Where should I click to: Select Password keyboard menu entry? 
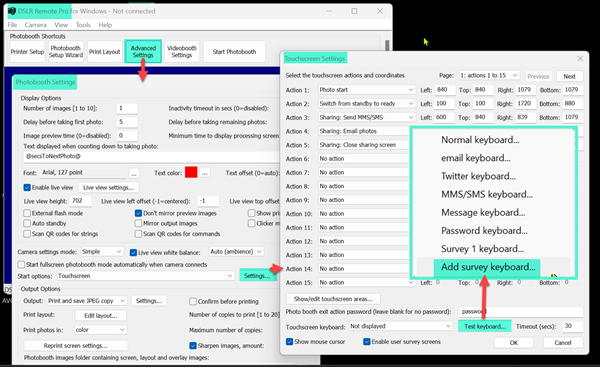[x=484, y=231]
